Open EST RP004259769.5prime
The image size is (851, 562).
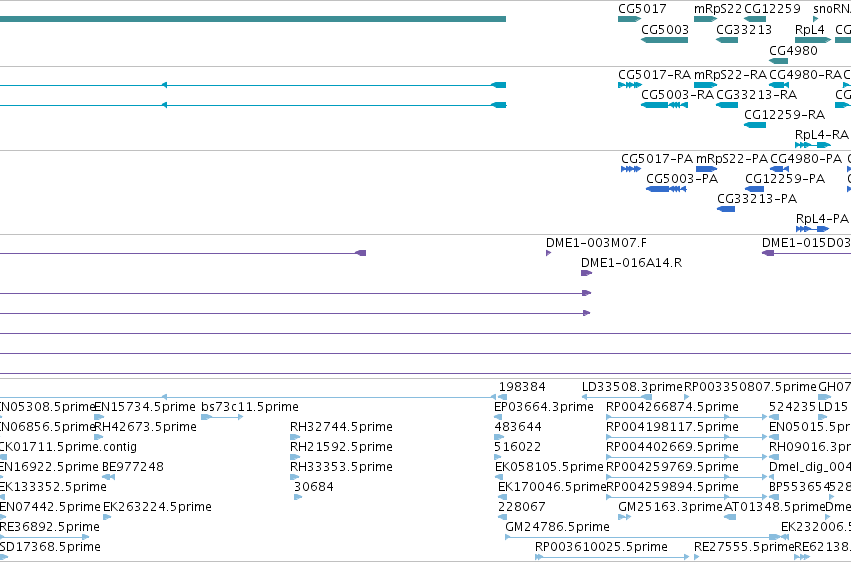click(672, 467)
